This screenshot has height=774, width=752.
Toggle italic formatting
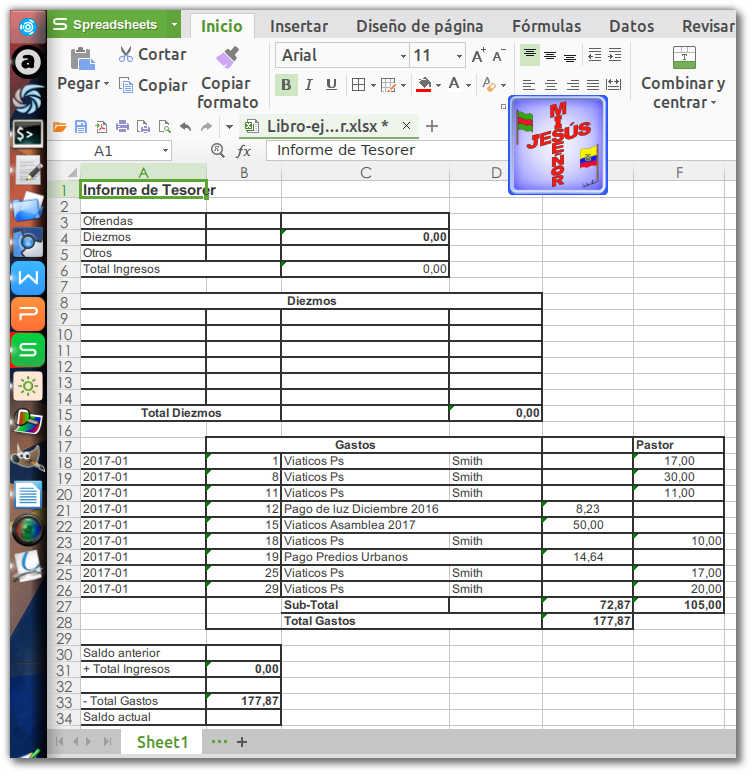(x=309, y=85)
